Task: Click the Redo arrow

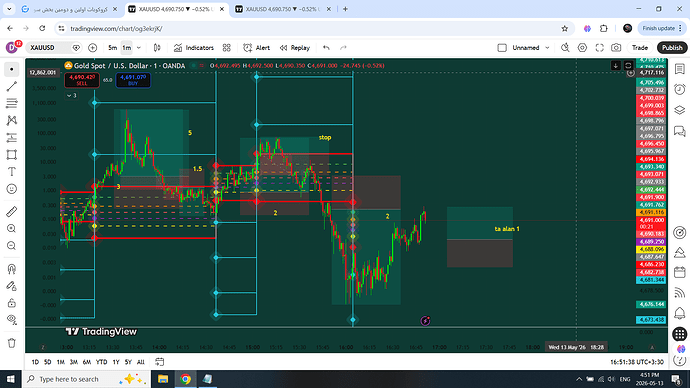Action: coord(343,48)
